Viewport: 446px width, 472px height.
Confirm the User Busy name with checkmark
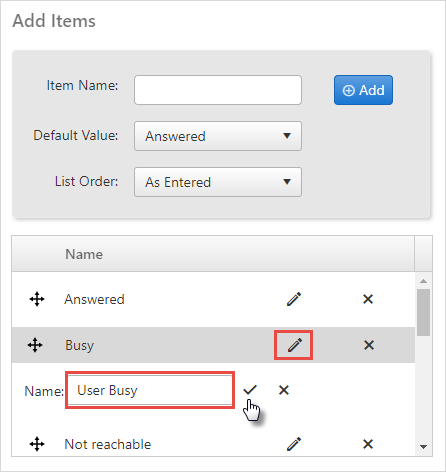(250, 390)
